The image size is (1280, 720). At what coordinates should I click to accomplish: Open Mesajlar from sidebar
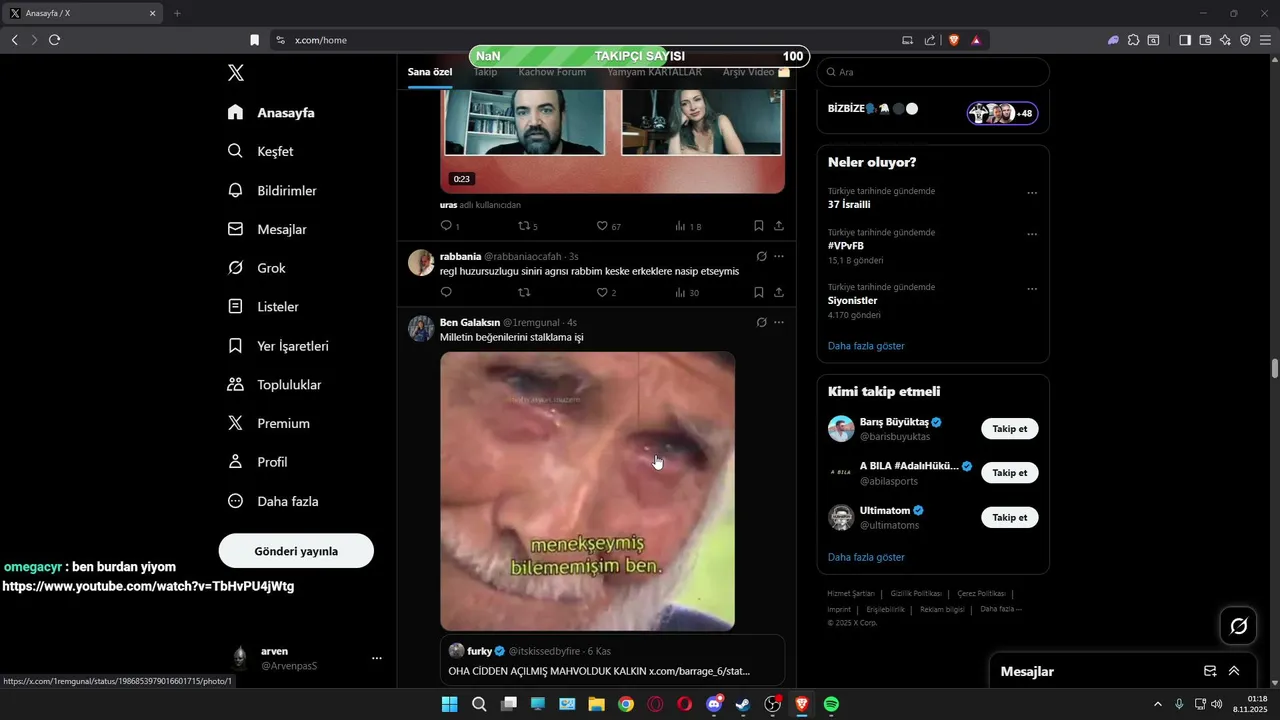267,230
